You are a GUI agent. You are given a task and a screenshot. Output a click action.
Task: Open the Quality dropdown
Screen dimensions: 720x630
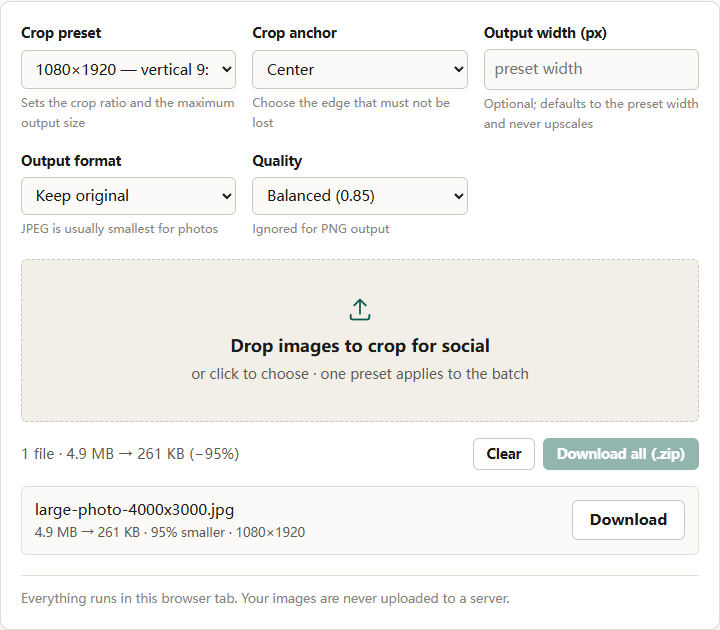pos(360,196)
